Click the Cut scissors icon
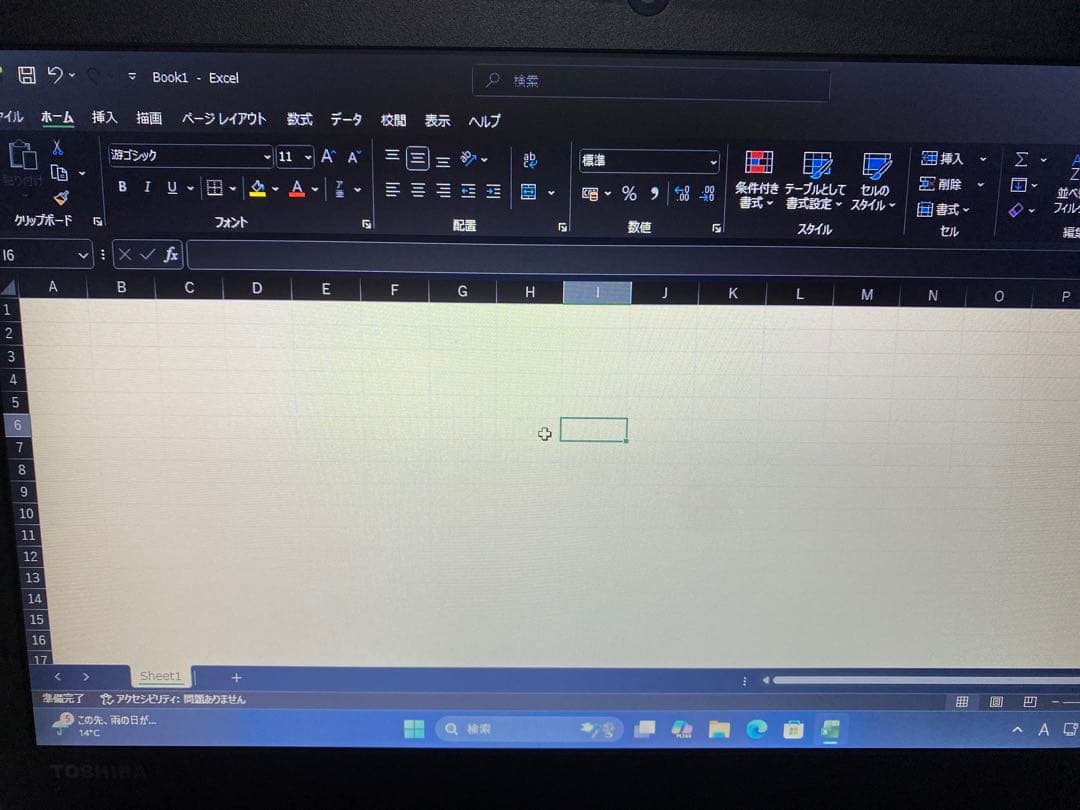 [58, 148]
